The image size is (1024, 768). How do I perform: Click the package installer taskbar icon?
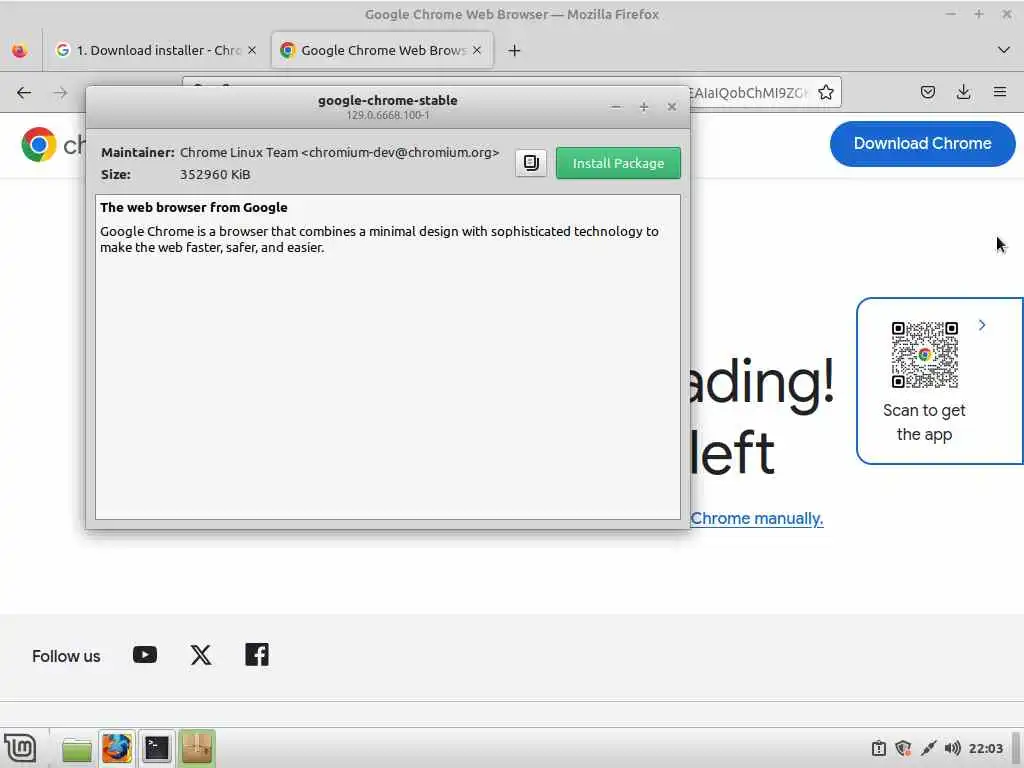point(197,748)
